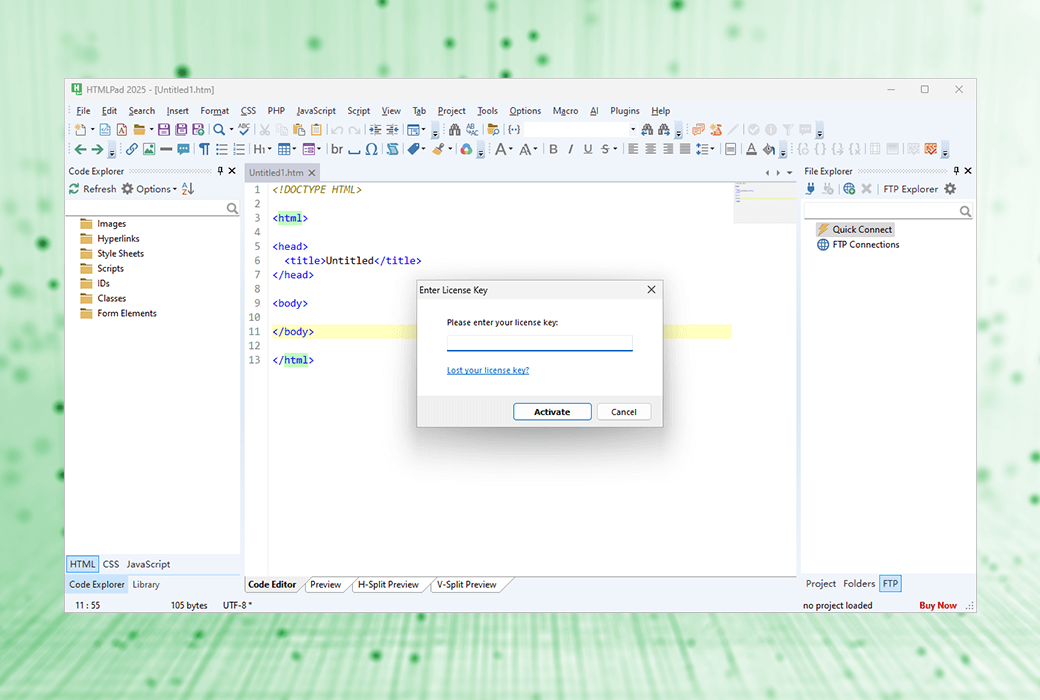Open the New document dropdown arrow
The image size is (1040, 700).
(x=92, y=129)
